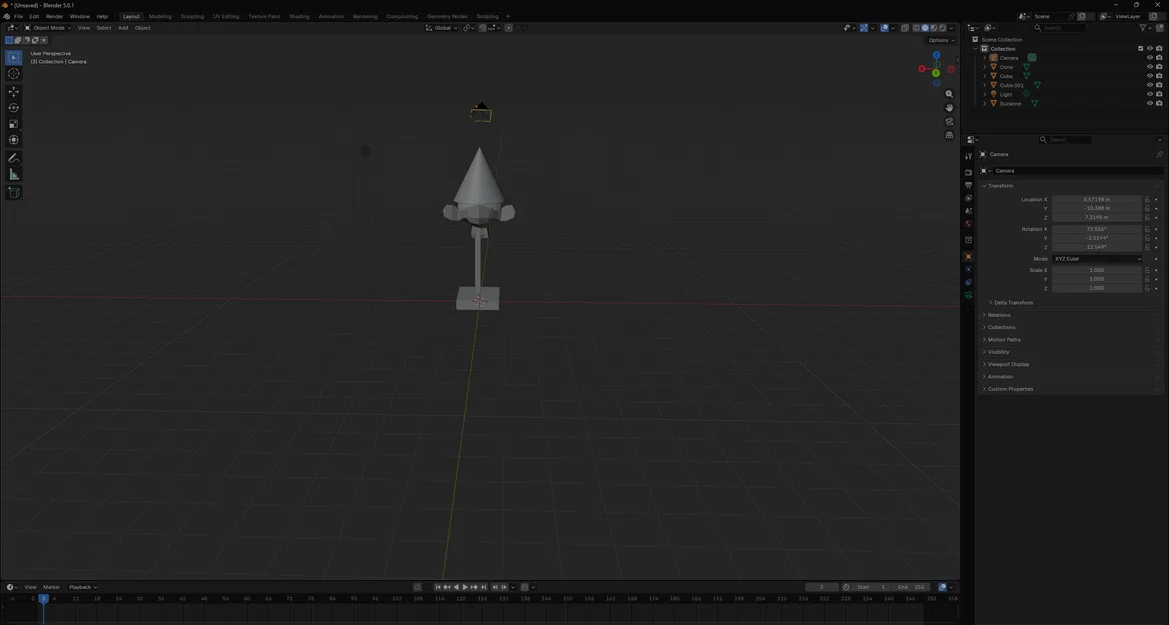Open the timeline Marker menu

(x=51, y=587)
